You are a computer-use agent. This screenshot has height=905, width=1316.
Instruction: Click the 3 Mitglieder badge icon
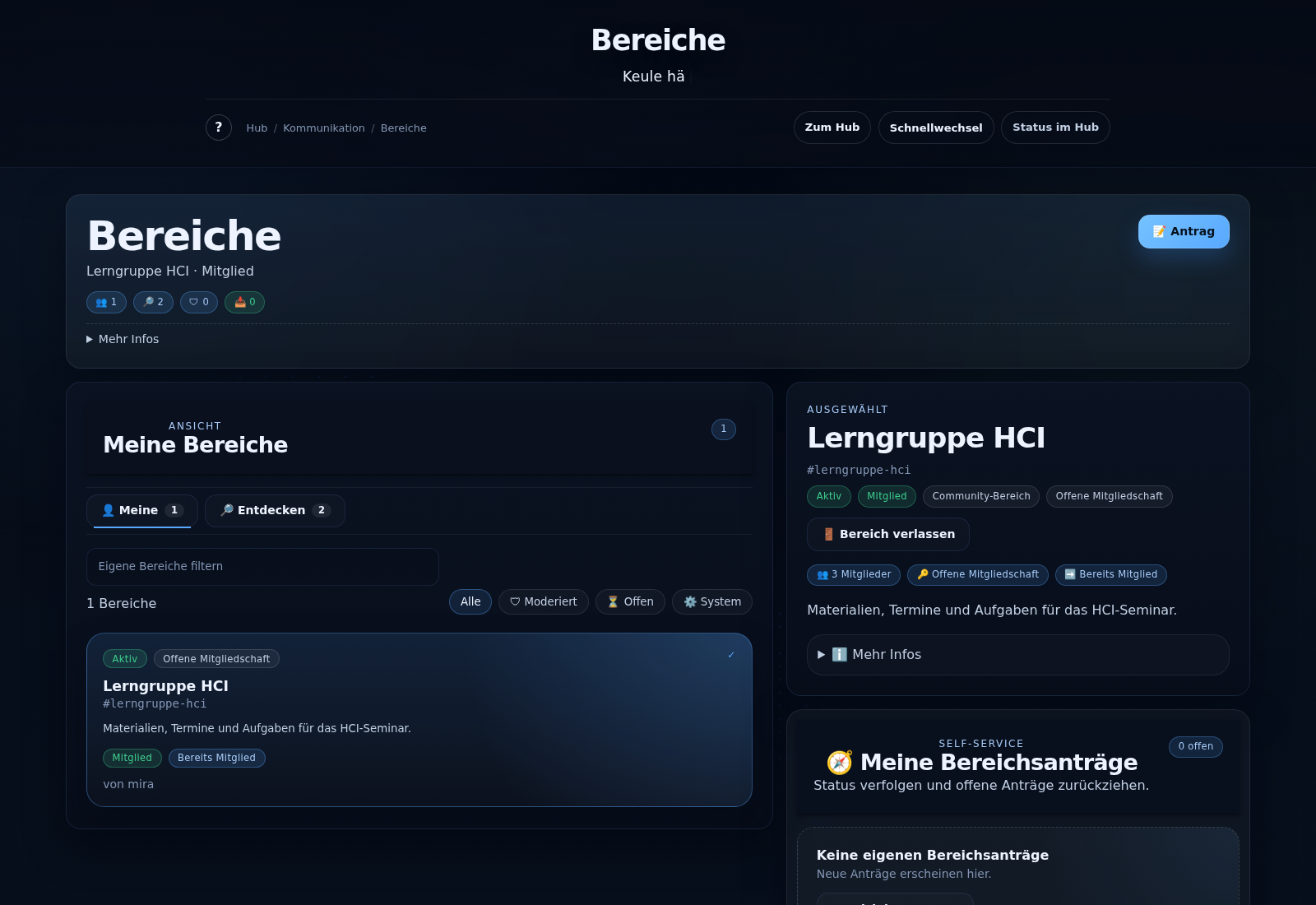(x=822, y=574)
